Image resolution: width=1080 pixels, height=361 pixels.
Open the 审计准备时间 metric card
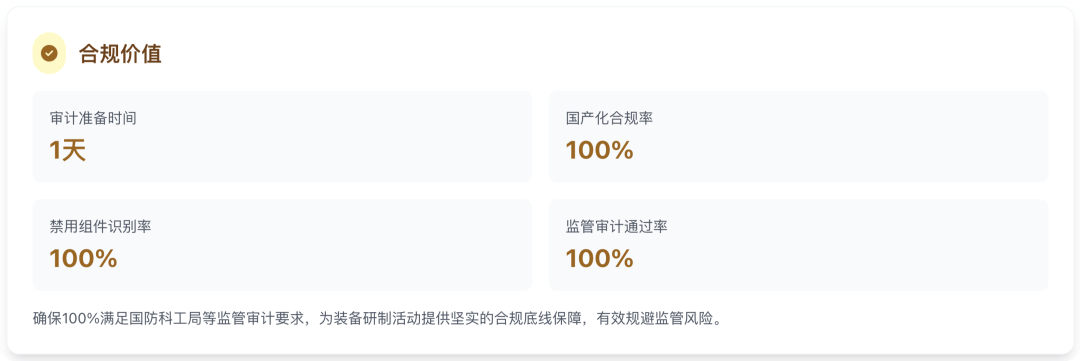tap(282, 136)
